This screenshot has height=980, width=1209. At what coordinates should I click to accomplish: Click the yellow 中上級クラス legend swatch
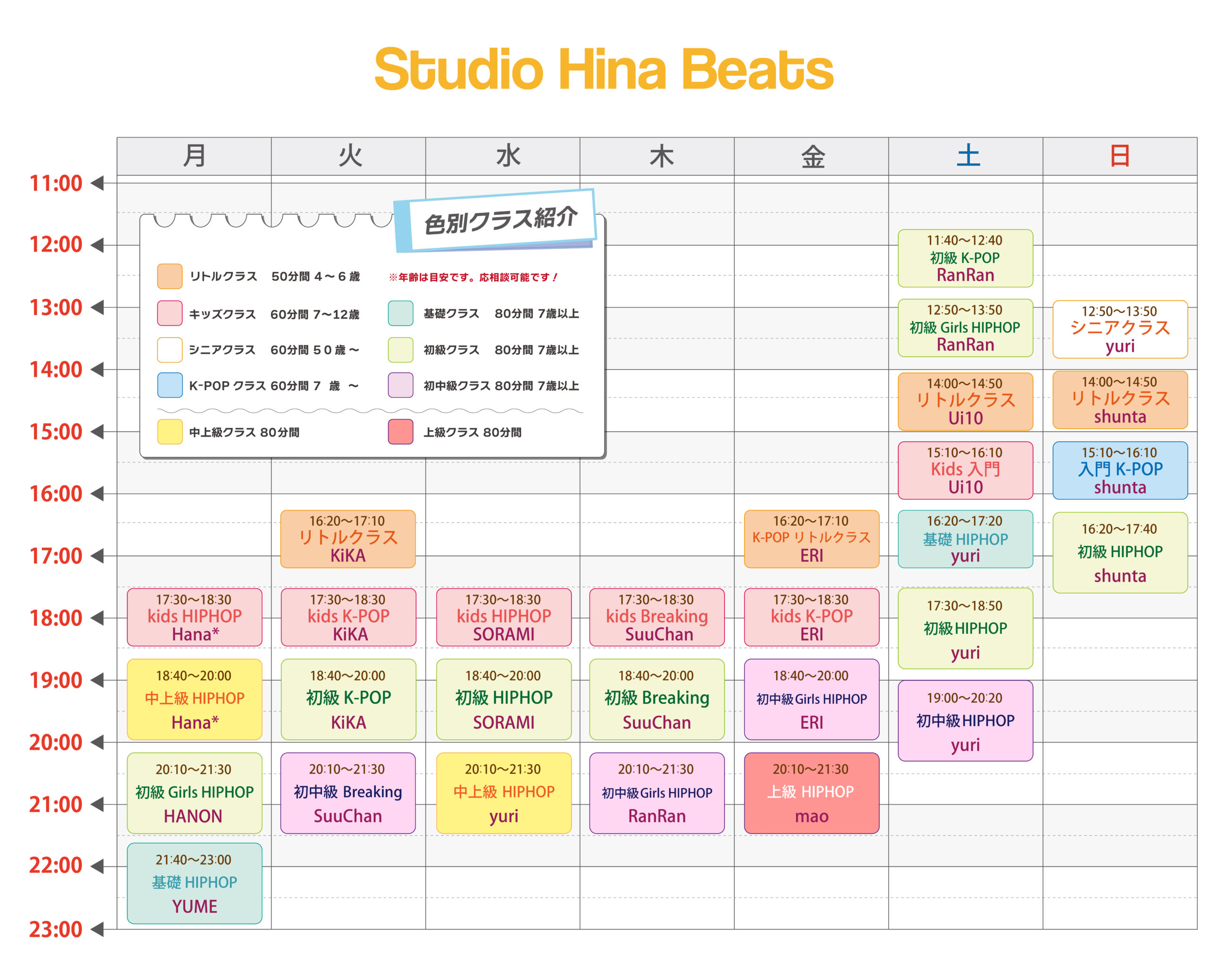pyautogui.click(x=170, y=432)
